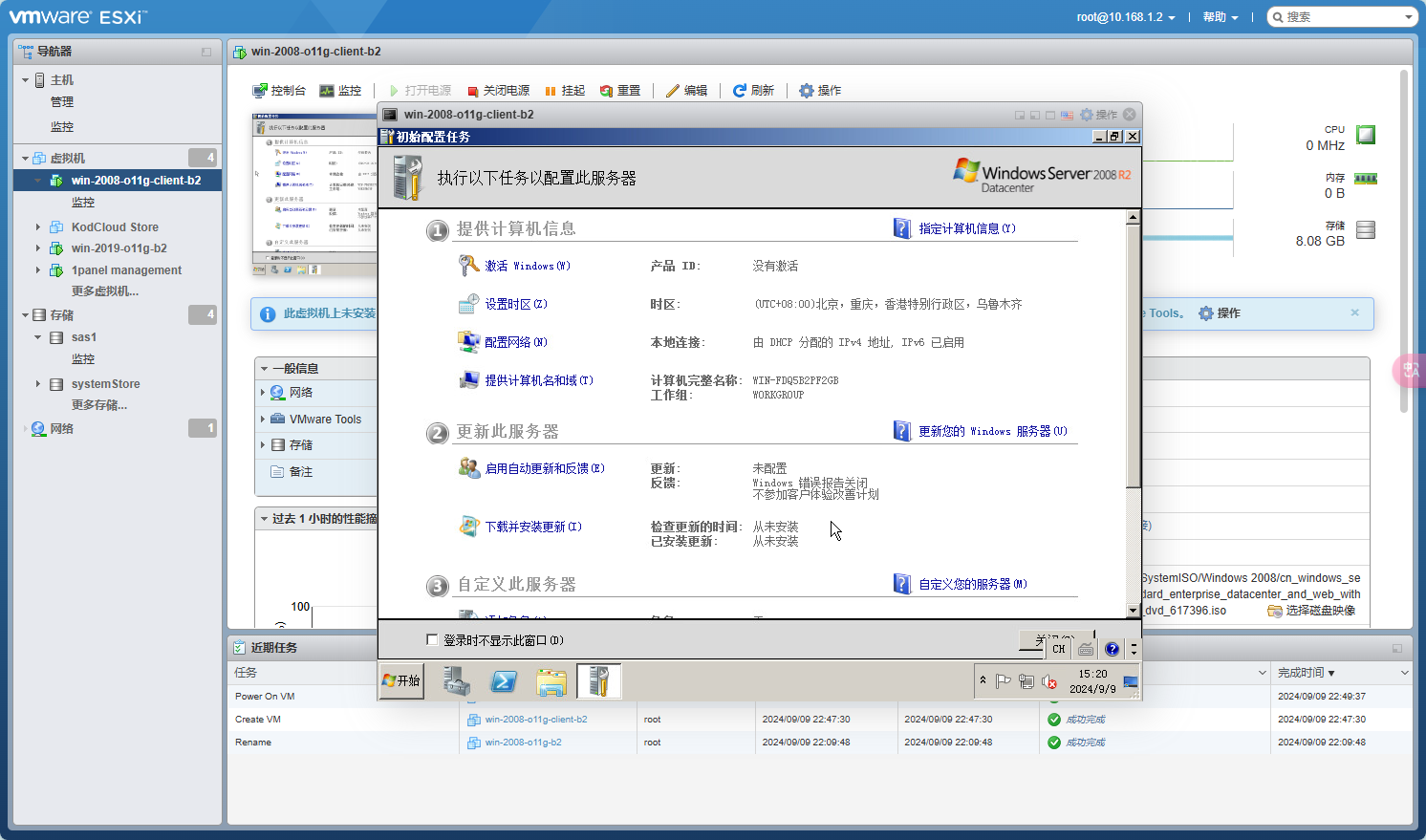Click the 内存 memory icon in resource summary
The height and width of the screenshot is (840, 1426).
pos(1366,179)
